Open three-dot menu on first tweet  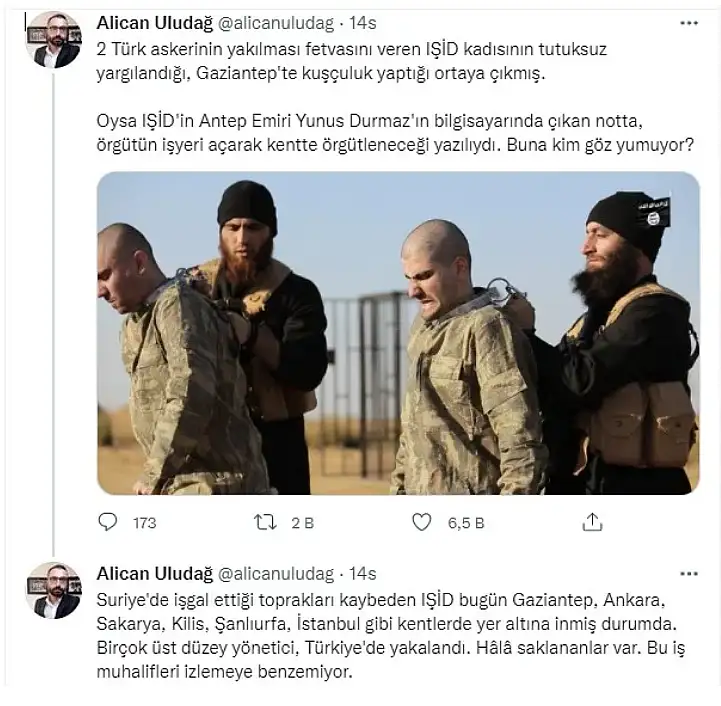pyautogui.click(x=689, y=23)
